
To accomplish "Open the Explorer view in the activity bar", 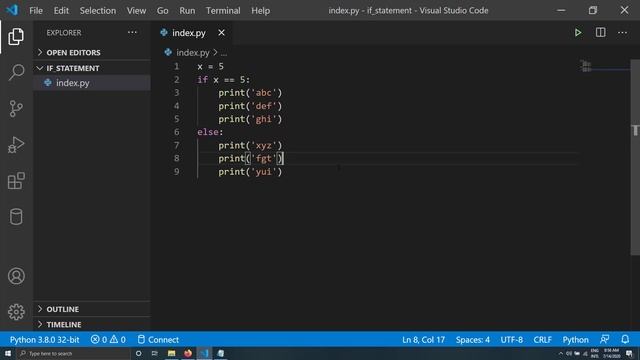I will click(16, 37).
